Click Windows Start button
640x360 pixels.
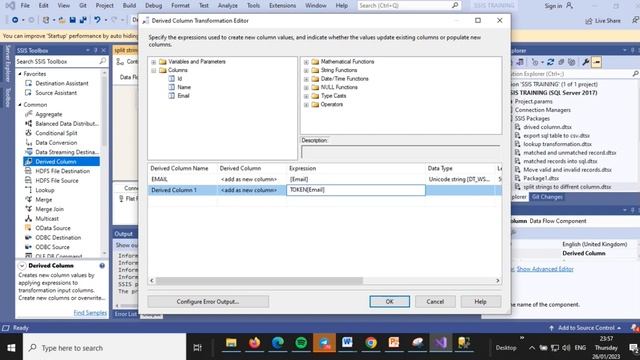[11, 348]
